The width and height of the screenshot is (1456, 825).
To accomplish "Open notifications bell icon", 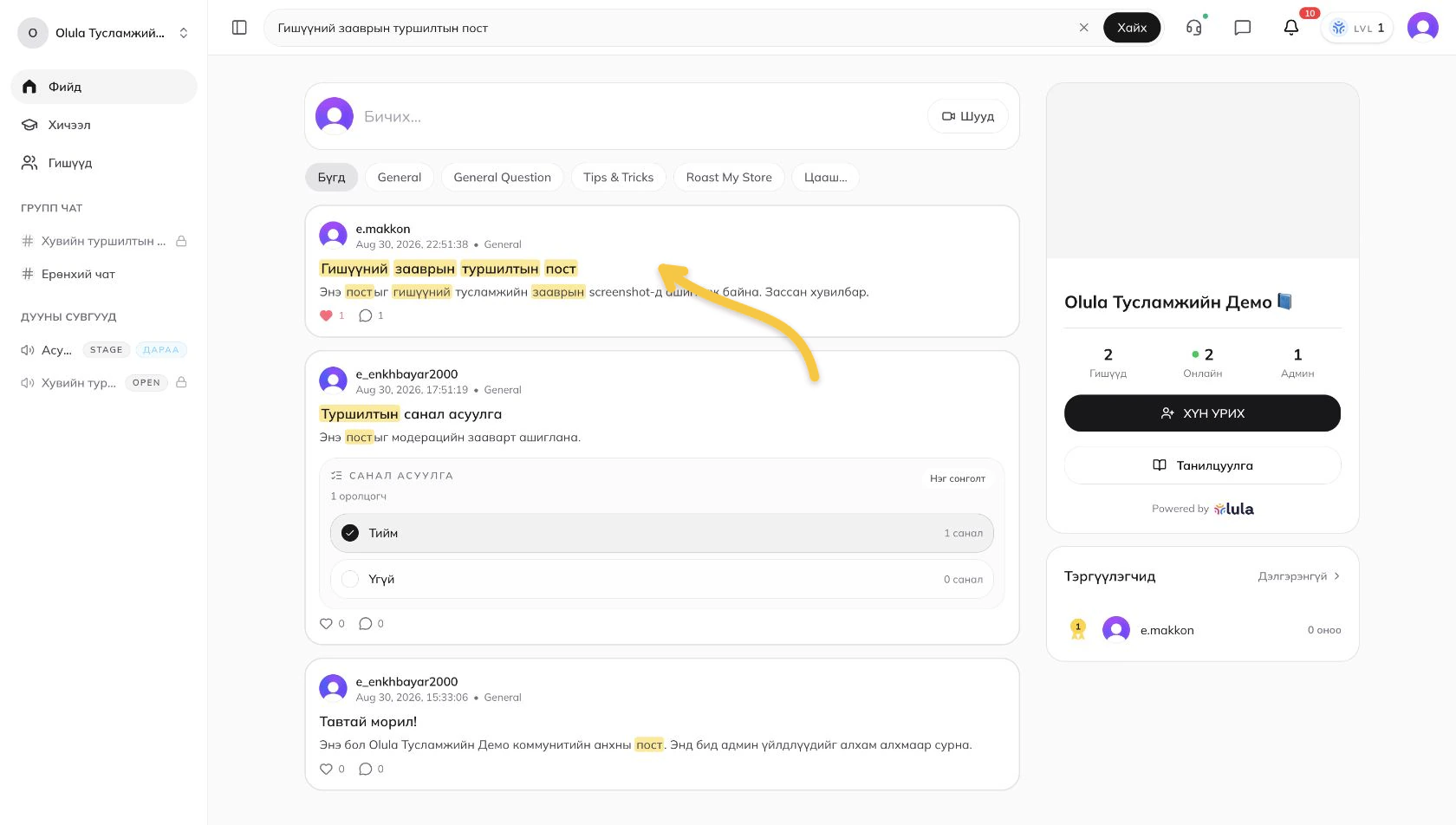I will click(x=1291, y=28).
